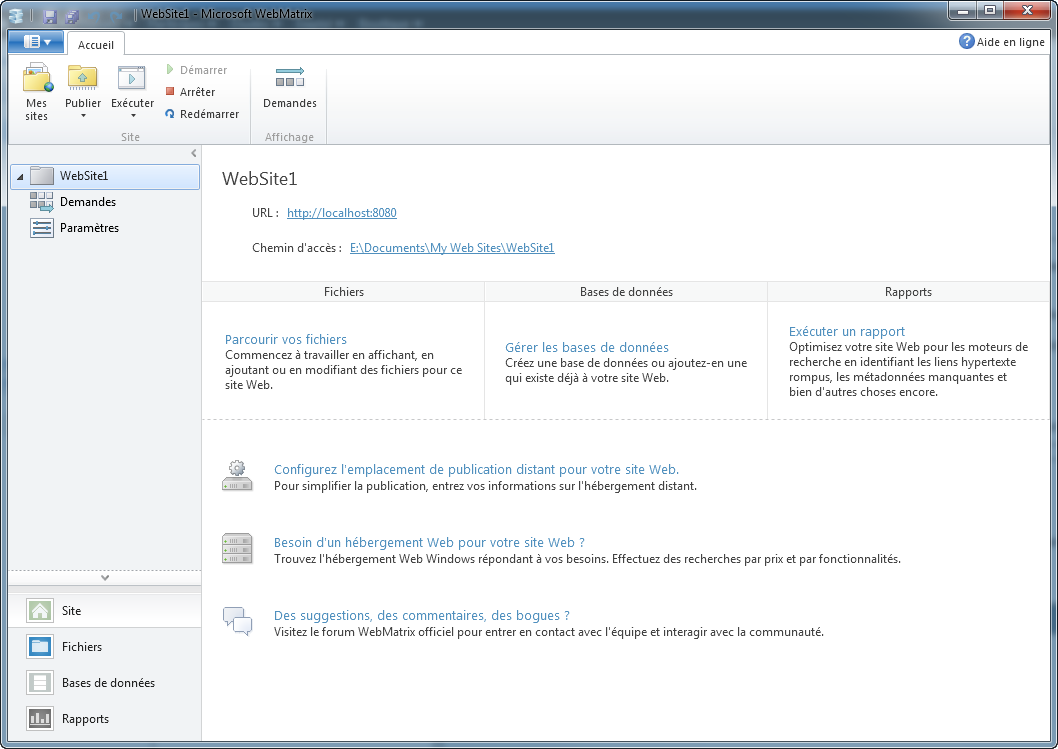This screenshot has width=1058, height=749.
Task: Open the http://localhost:8080 URL link
Action: 341,213
